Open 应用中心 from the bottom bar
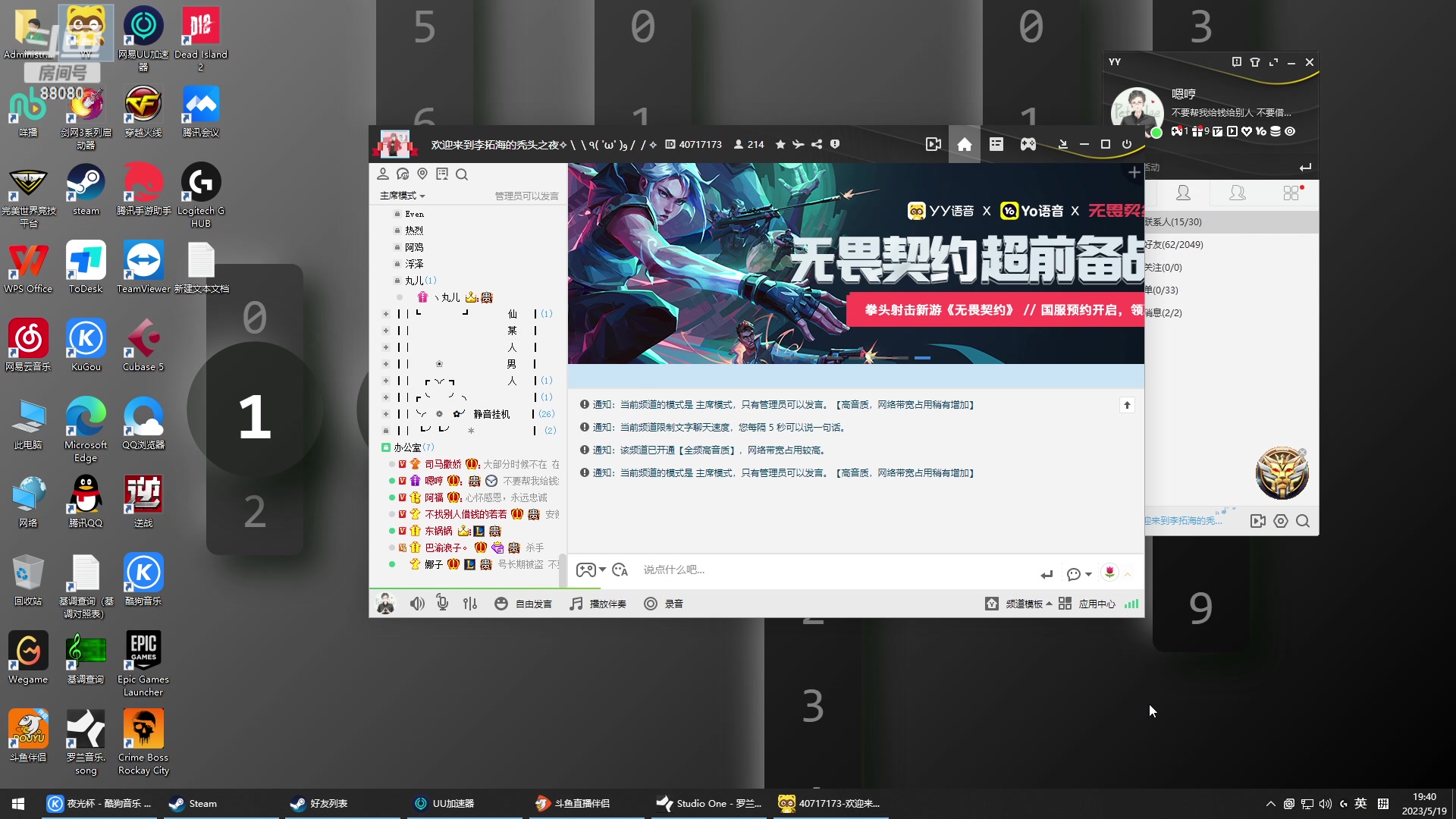The width and height of the screenshot is (1456, 819). point(1097,603)
